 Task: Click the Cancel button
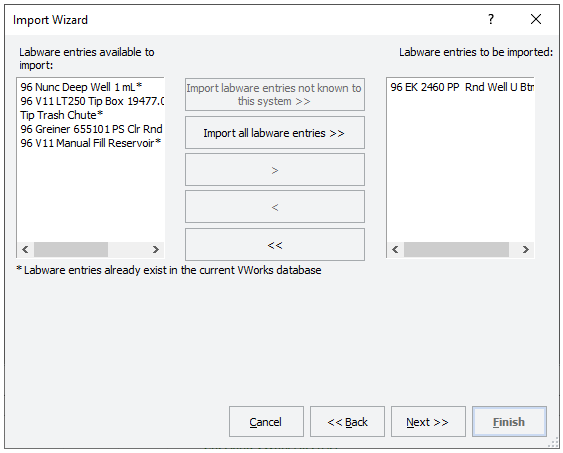tap(266, 422)
